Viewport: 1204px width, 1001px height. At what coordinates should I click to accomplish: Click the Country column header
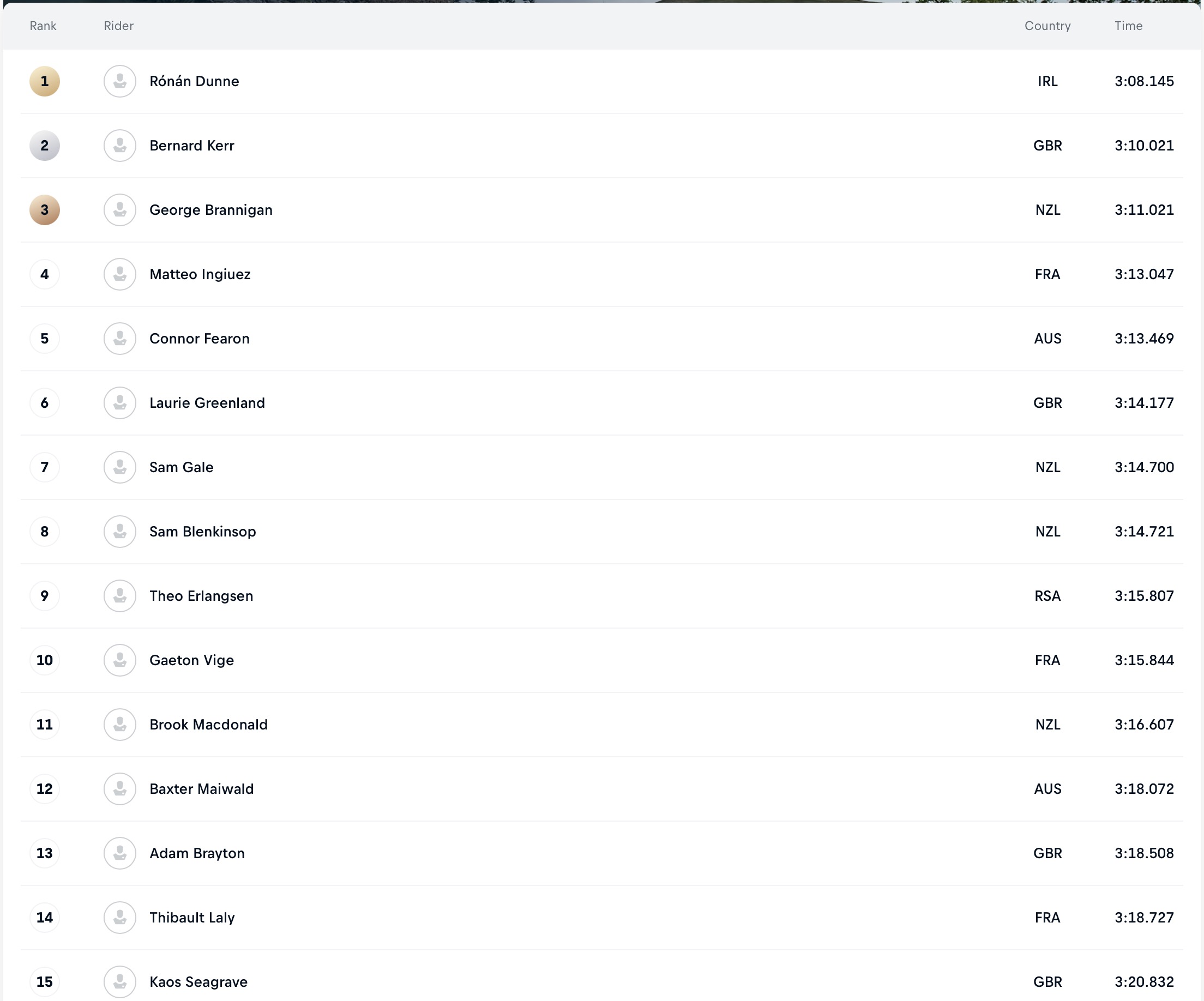[x=1048, y=26]
